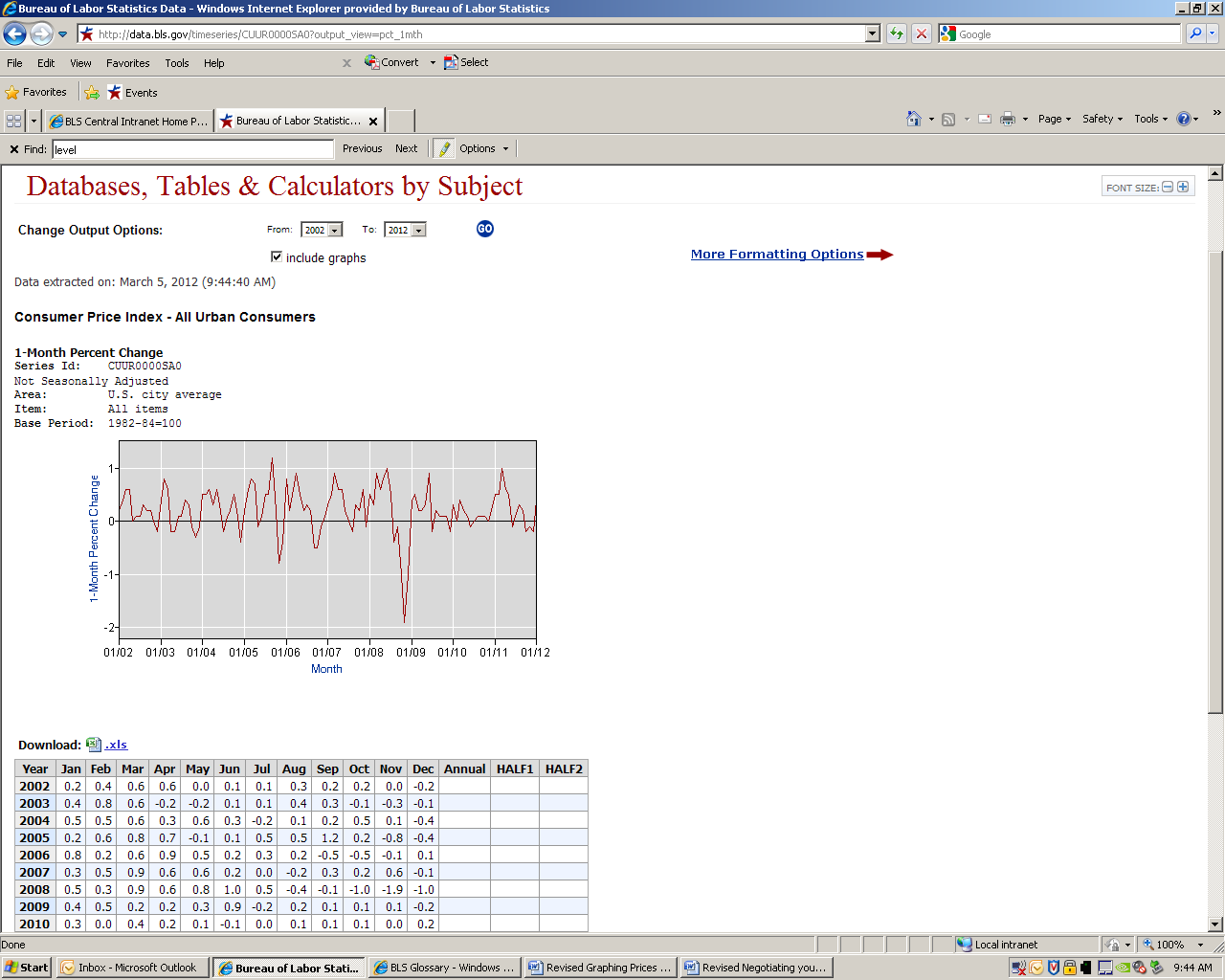The height and width of the screenshot is (980, 1225).
Task: Expand the Safety menu dropdown
Action: (x=1102, y=119)
